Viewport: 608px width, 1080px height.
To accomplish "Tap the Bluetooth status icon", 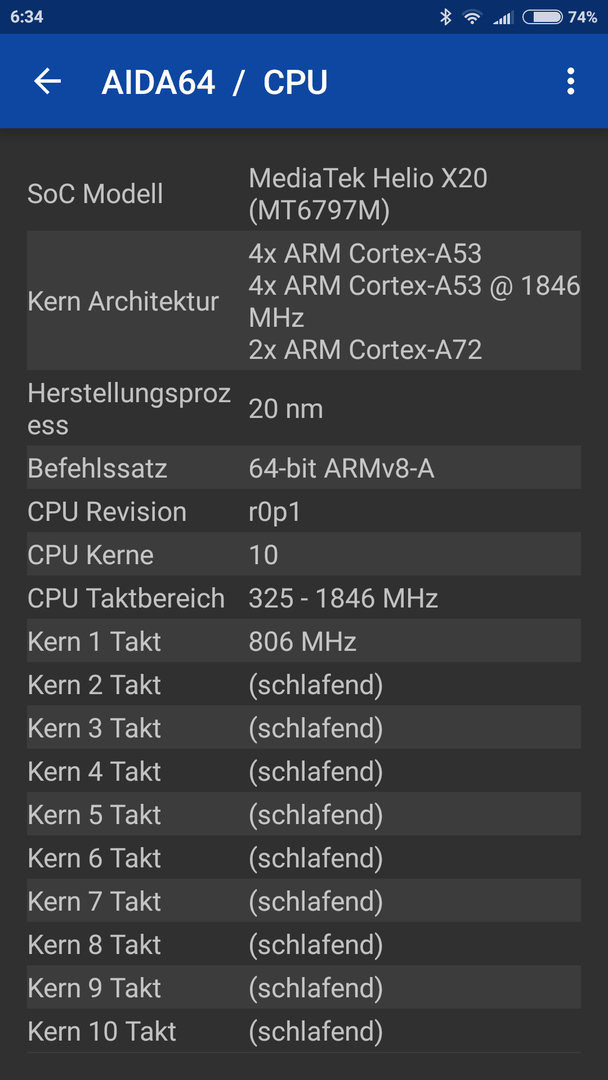I will click(x=445, y=17).
